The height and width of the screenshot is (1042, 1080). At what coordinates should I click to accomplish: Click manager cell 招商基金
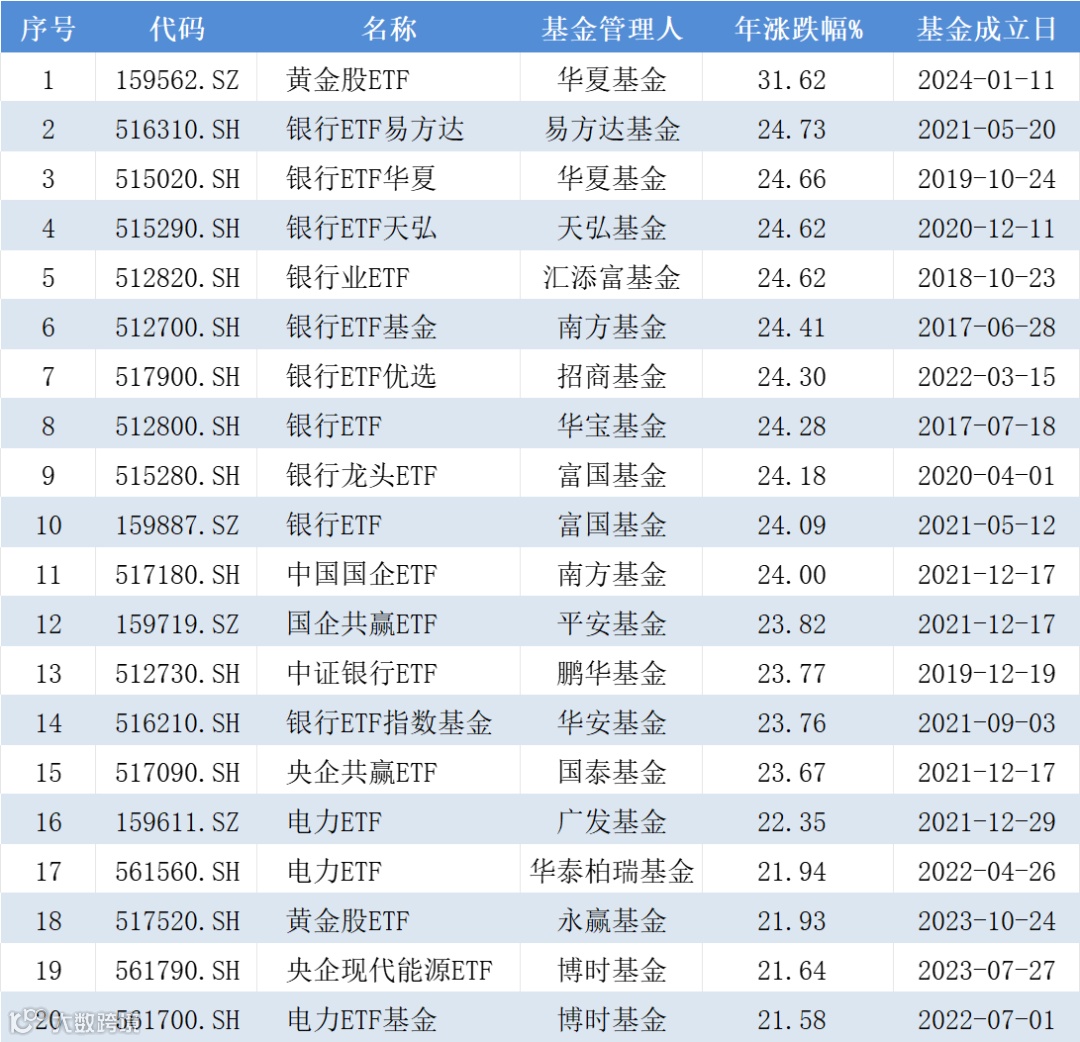[x=612, y=377]
